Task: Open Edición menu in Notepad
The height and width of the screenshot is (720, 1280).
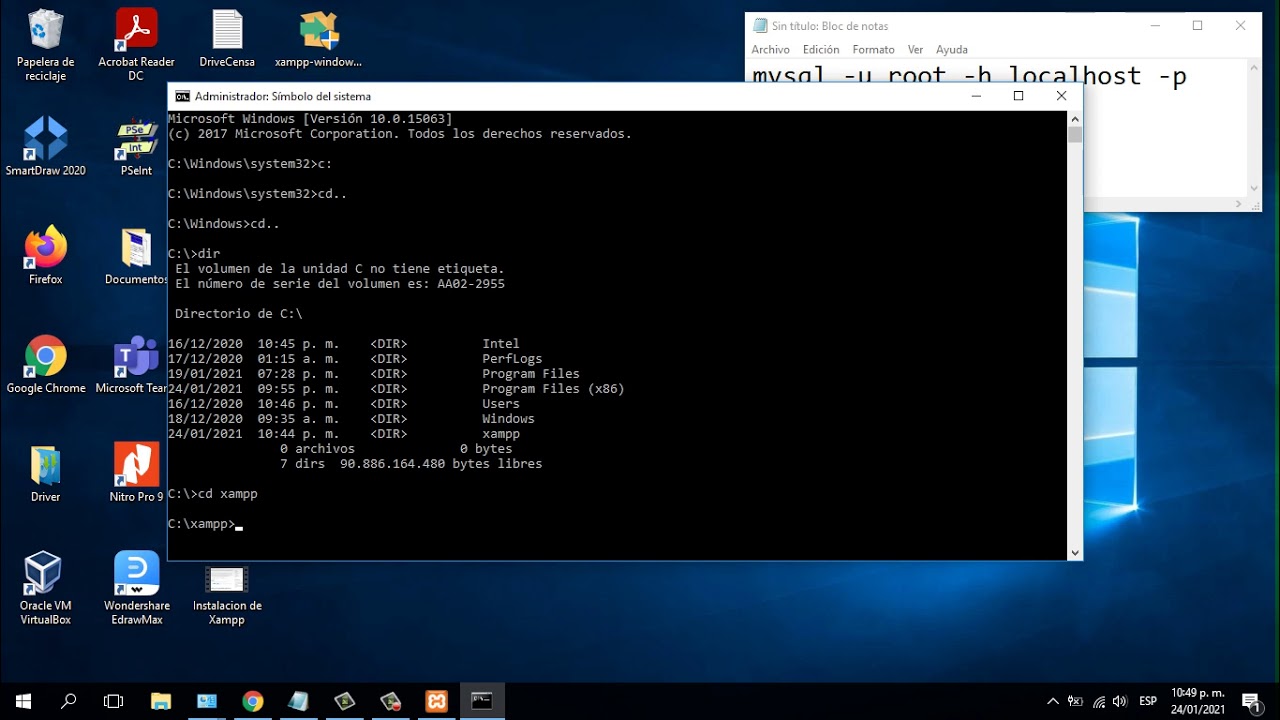Action: click(x=821, y=50)
